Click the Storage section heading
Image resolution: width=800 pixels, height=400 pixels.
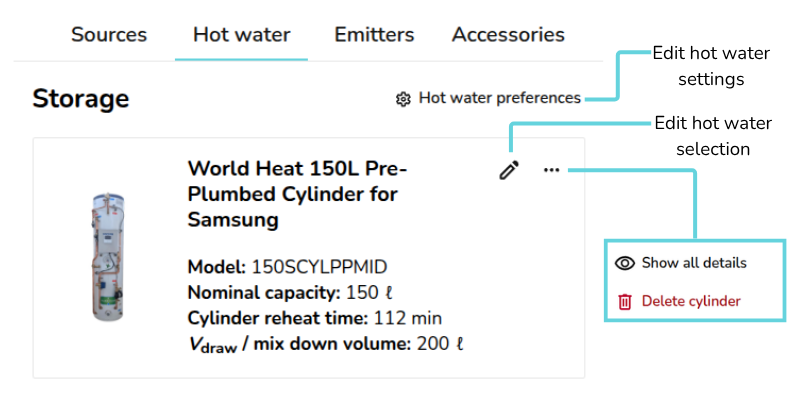81,98
